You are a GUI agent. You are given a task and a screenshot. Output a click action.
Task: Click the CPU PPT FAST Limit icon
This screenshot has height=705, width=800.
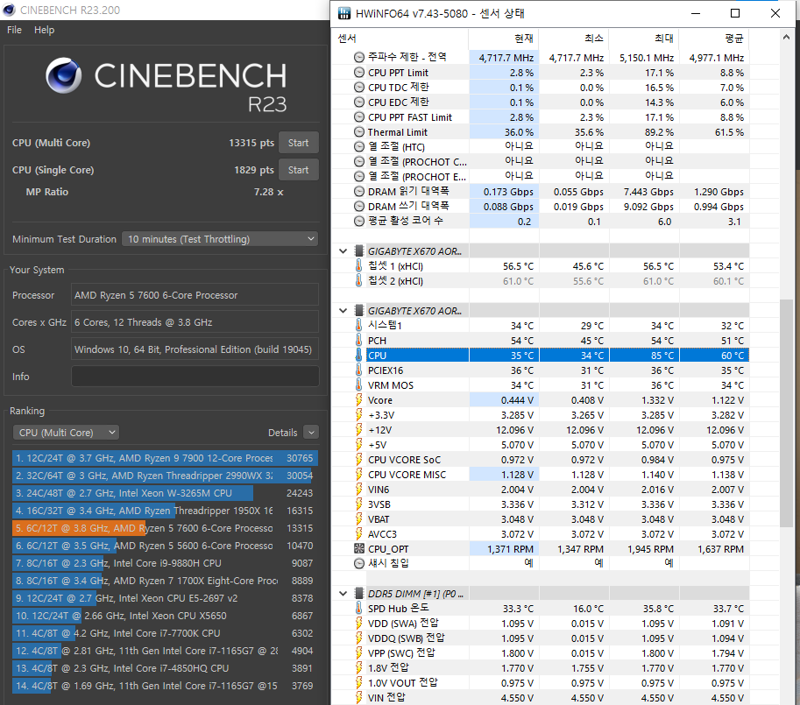coord(359,117)
